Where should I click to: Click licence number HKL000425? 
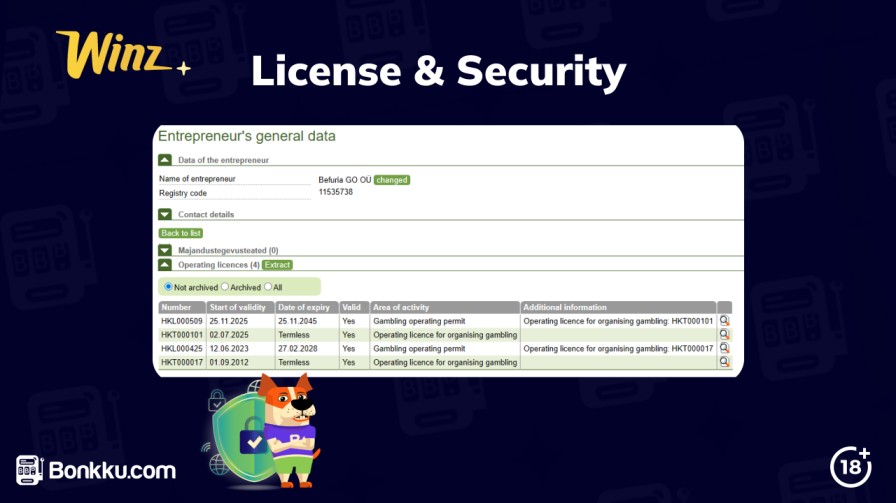pyautogui.click(x=182, y=349)
